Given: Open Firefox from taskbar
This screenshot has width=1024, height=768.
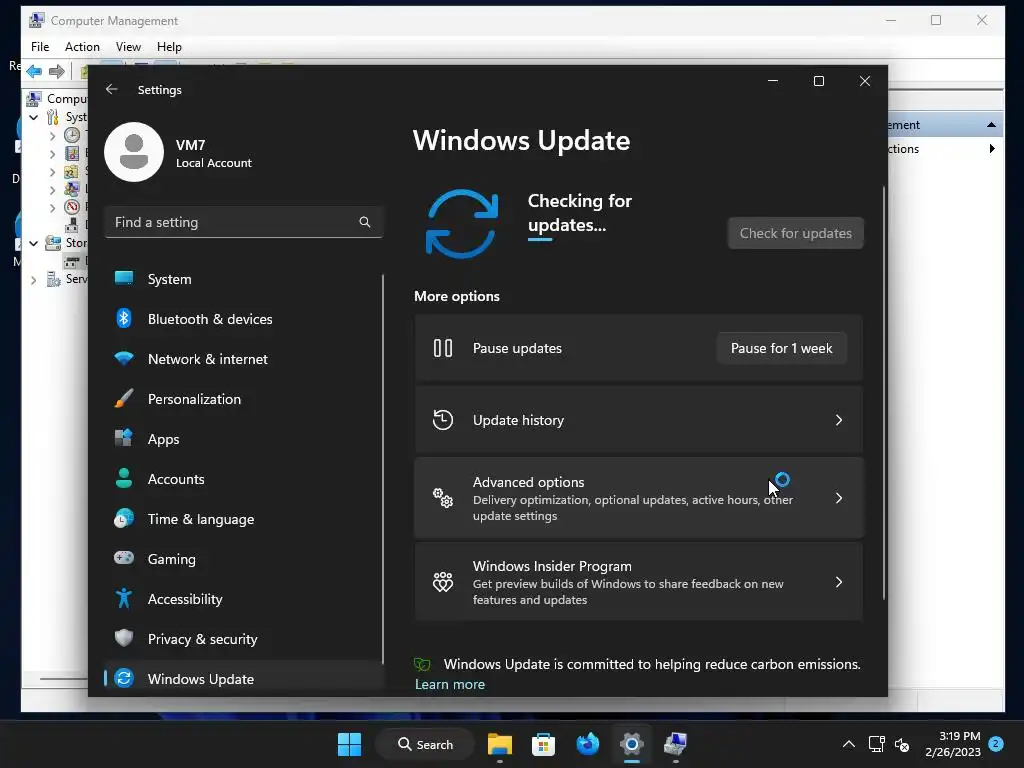Looking at the screenshot, I should (588, 744).
